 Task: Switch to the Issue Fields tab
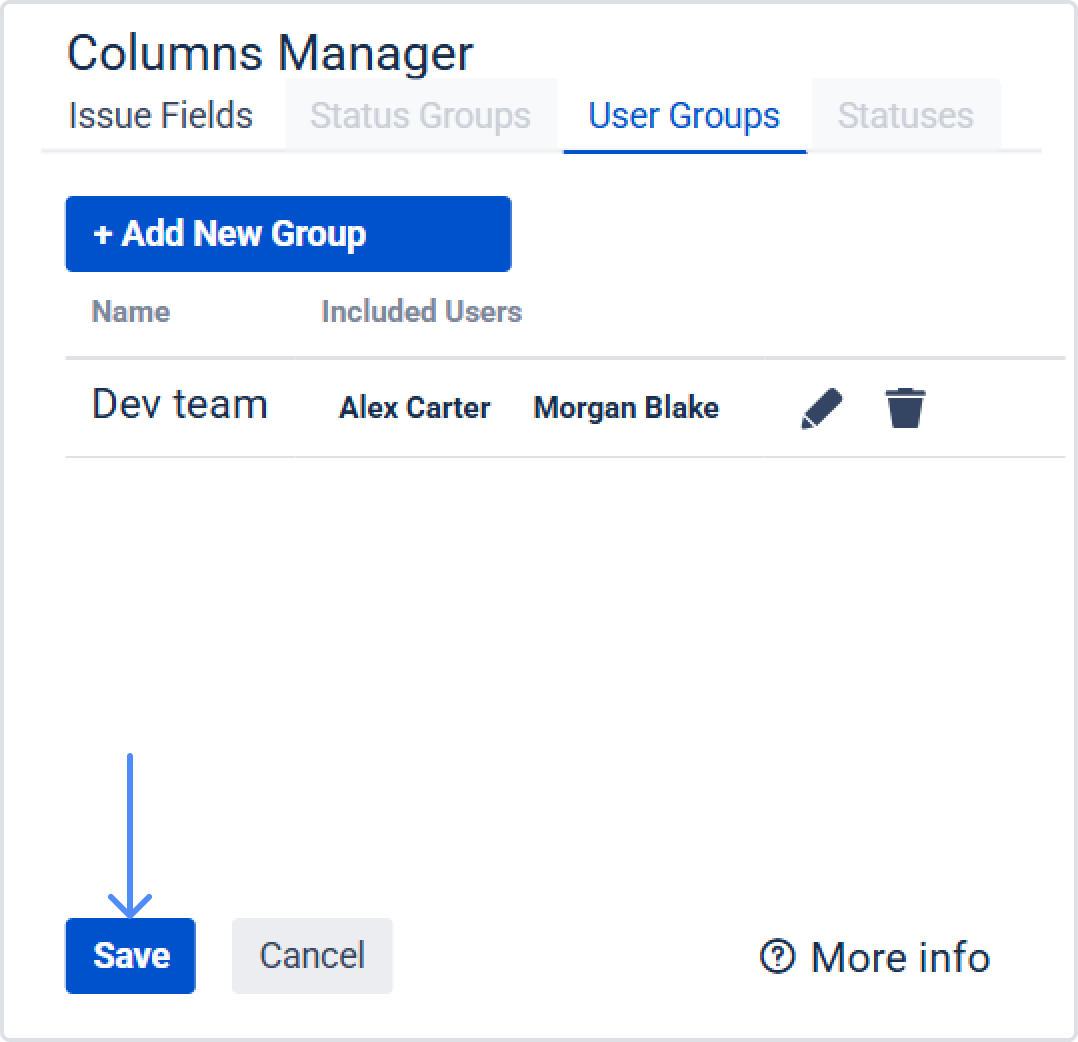click(x=161, y=116)
